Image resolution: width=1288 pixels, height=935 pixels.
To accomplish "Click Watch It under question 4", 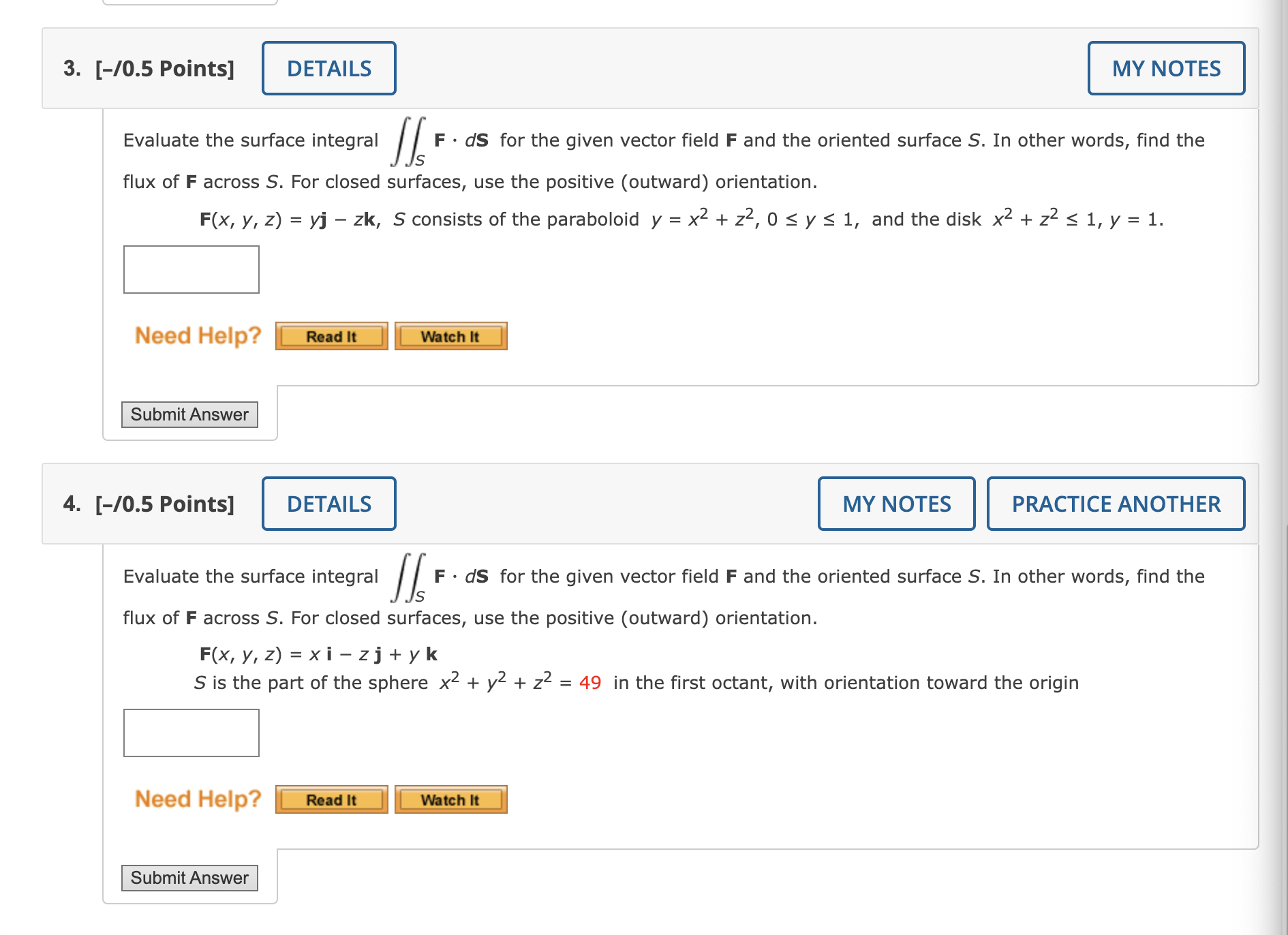I will (450, 800).
